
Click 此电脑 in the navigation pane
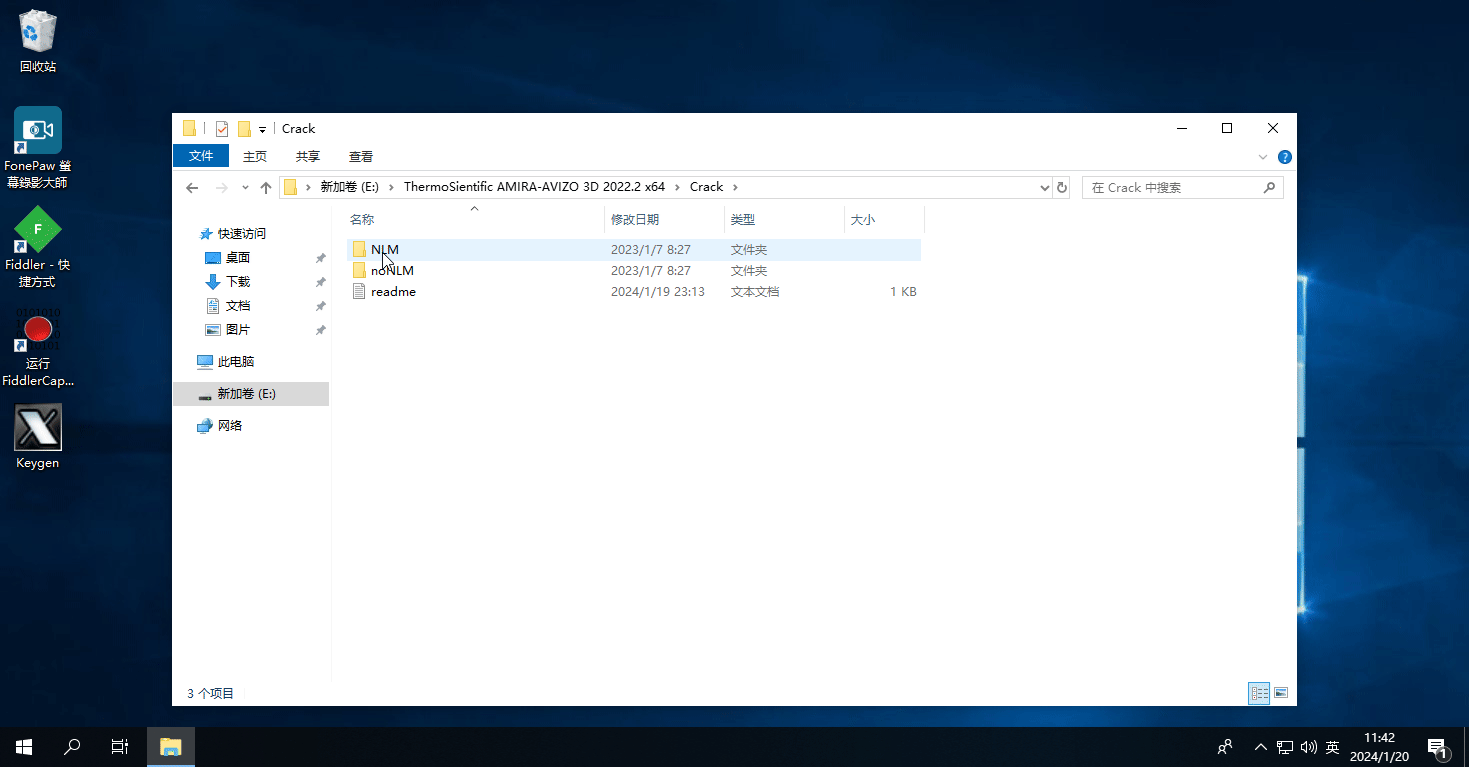click(x=235, y=362)
